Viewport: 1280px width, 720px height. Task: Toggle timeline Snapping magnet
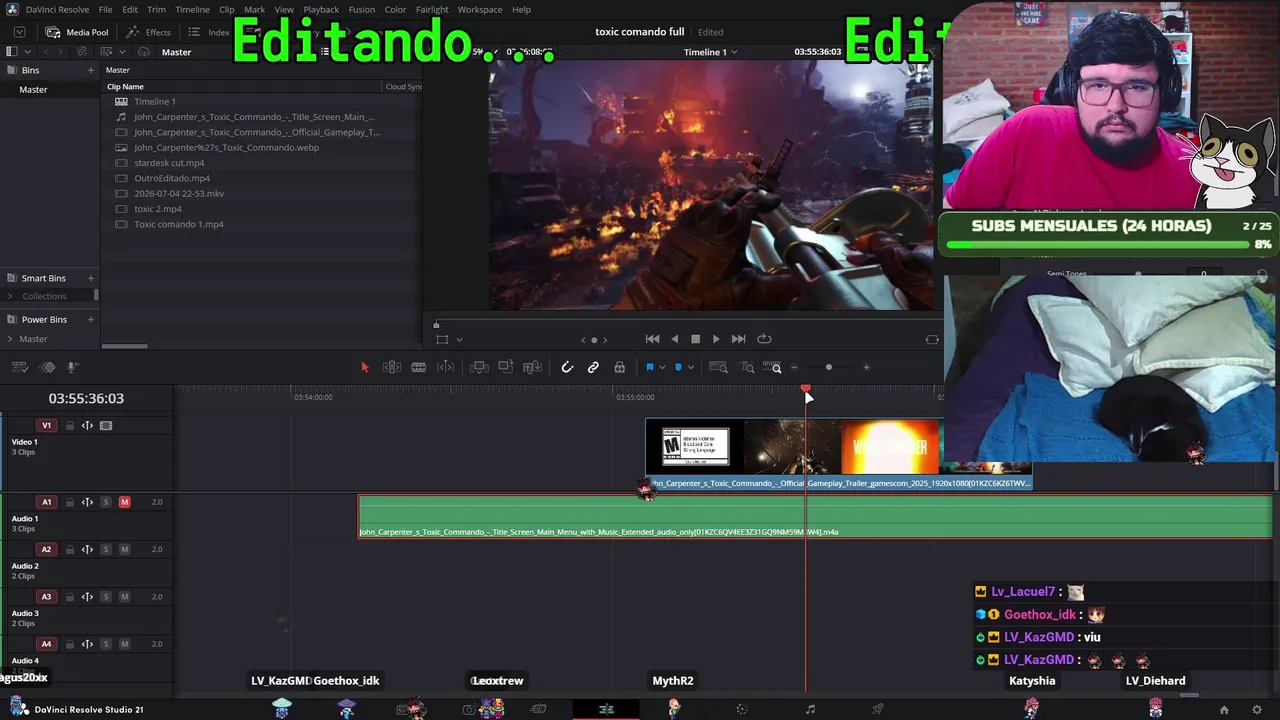point(567,368)
